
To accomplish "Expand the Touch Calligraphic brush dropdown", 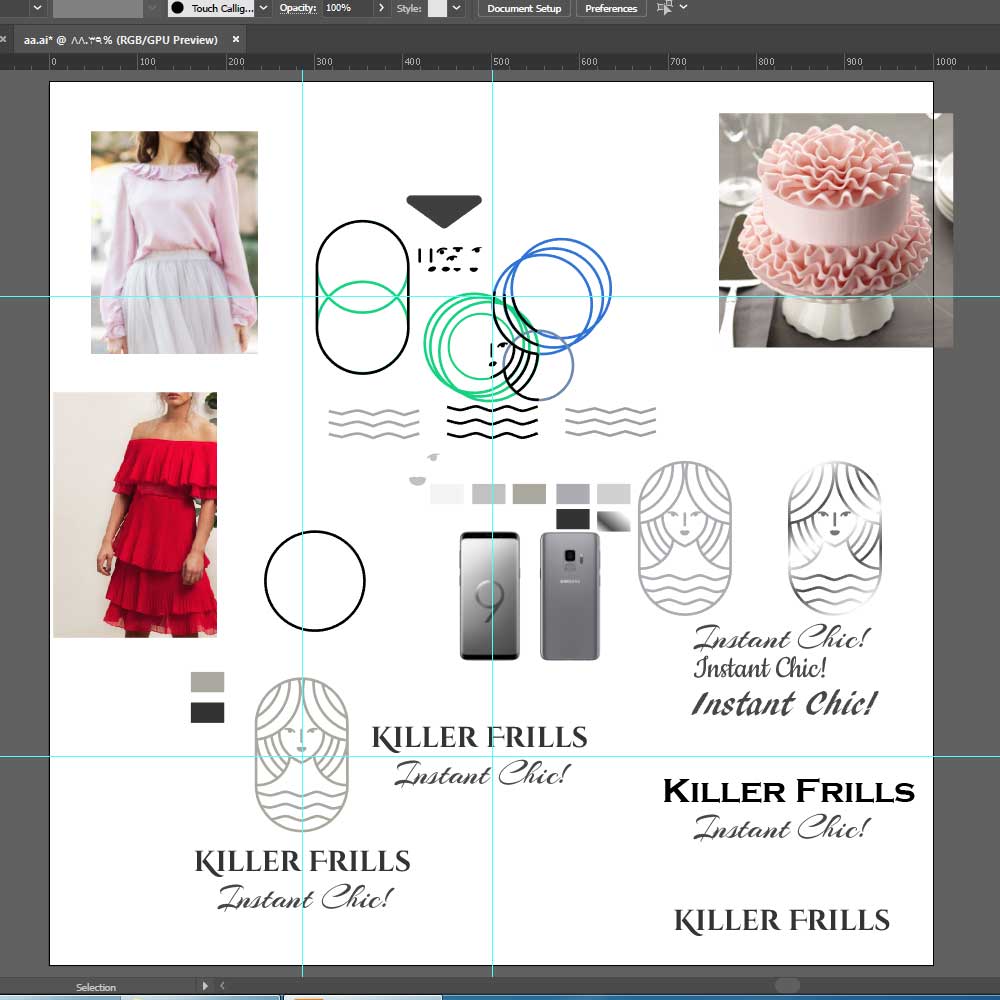I will (263, 8).
